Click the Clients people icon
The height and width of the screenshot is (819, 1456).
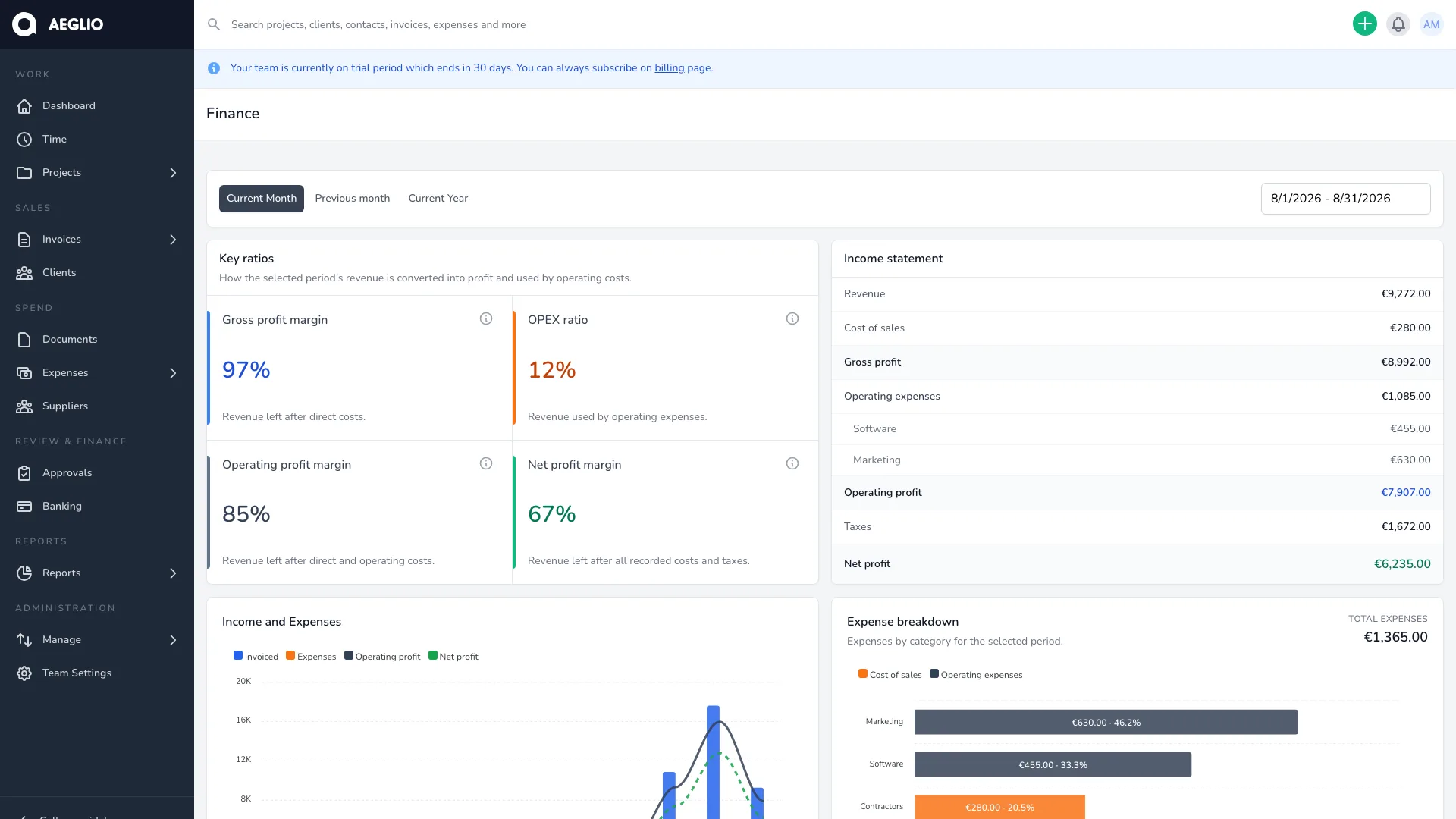coord(24,273)
